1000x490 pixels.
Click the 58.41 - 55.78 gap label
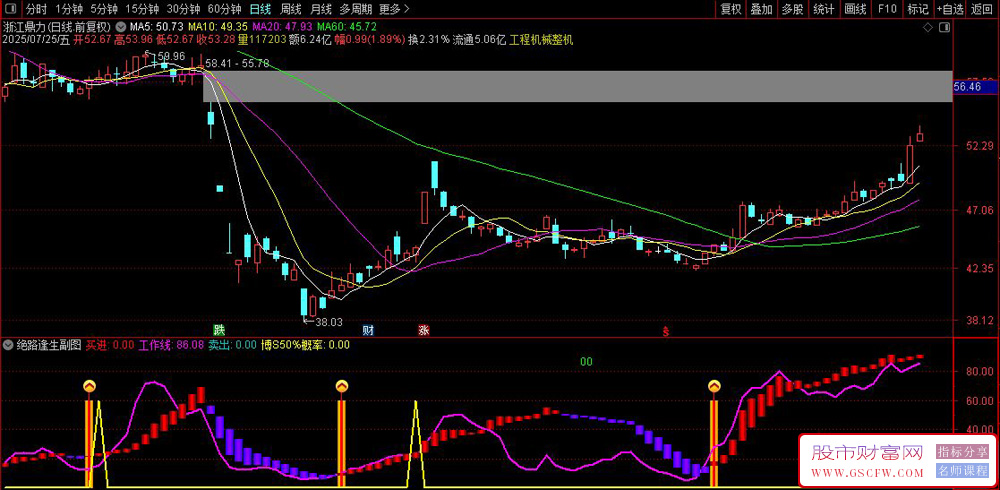pyautogui.click(x=237, y=63)
